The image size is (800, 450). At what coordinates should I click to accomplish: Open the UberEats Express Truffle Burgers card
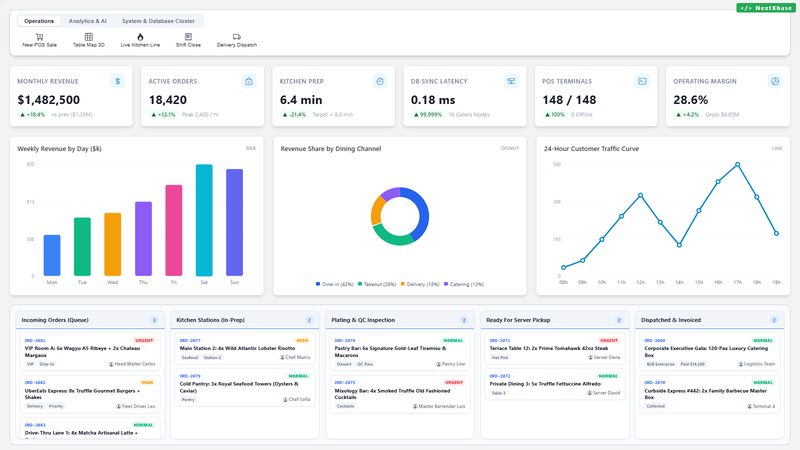pos(89,394)
